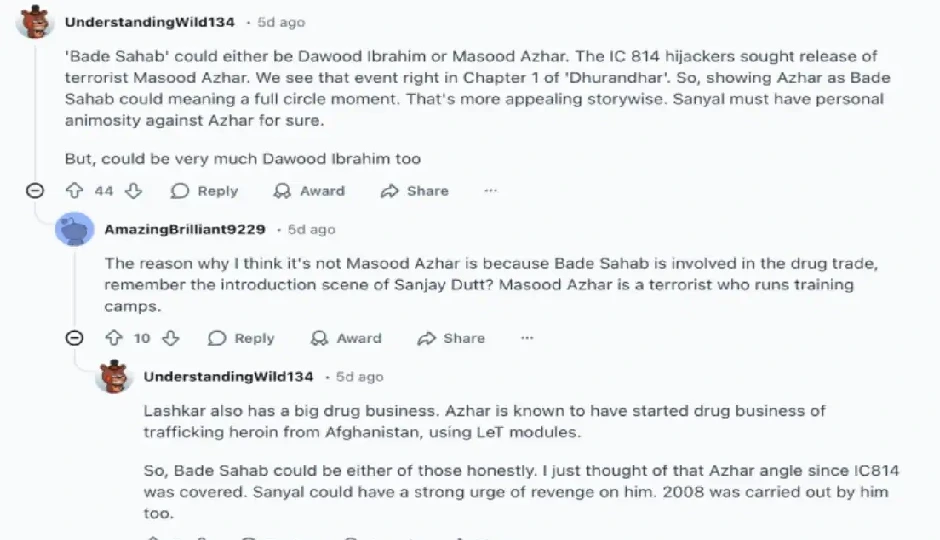Image resolution: width=940 pixels, height=540 pixels.
Task: Downvote AmazingBrilliant9229's comment
Action: (170, 338)
